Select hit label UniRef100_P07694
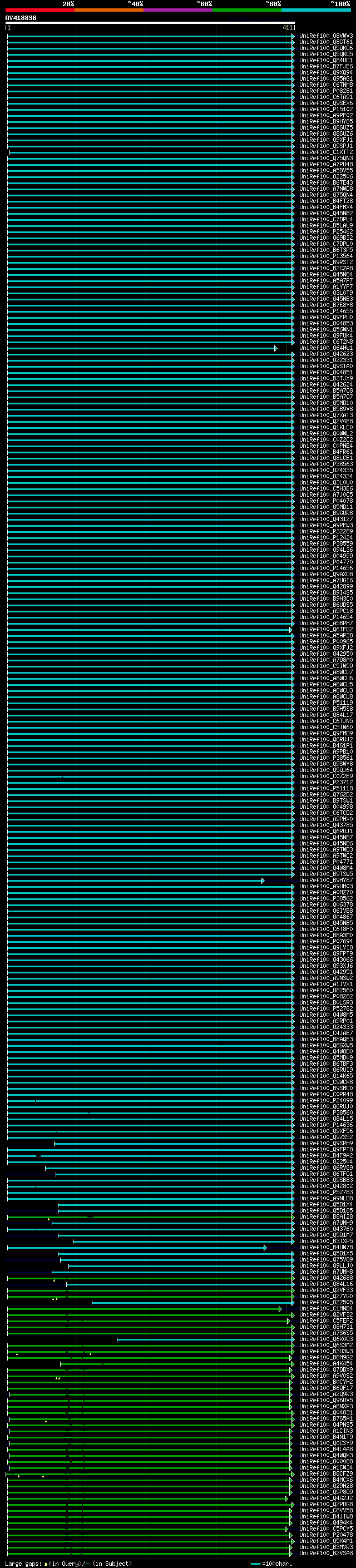Image resolution: width=356 pixels, height=1568 pixels. tap(326, 942)
